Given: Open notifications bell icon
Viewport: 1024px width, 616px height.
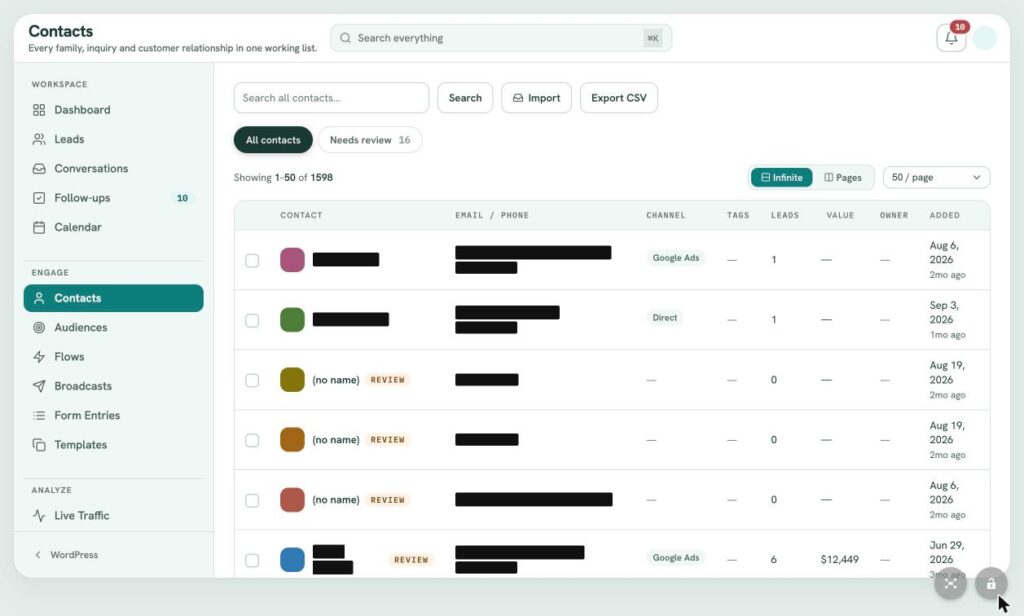Looking at the screenshot, I should [x=951, y=38].
